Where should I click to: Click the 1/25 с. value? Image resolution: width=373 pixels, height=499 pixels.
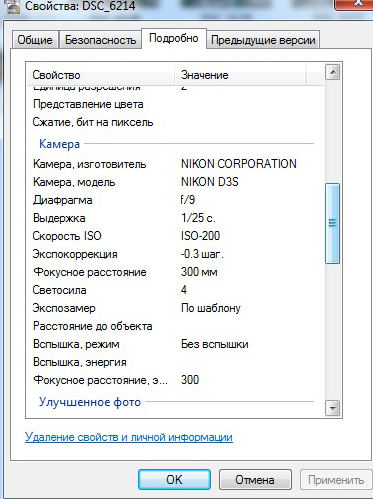coord(198,218)
